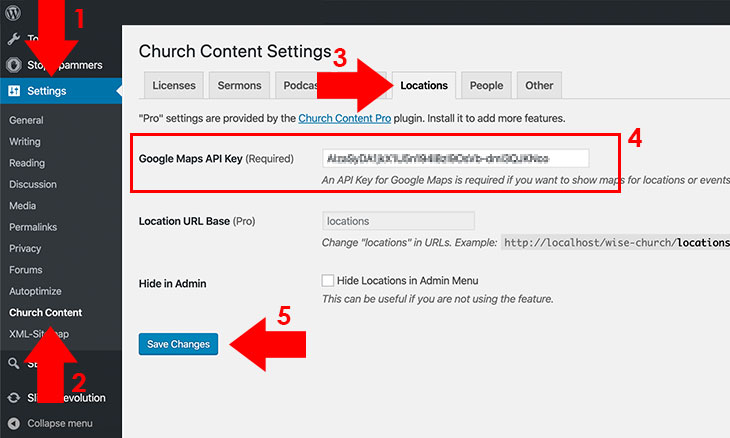730x438 pixels.
Task: Click the Tools wrench icon
Action: 14,39
